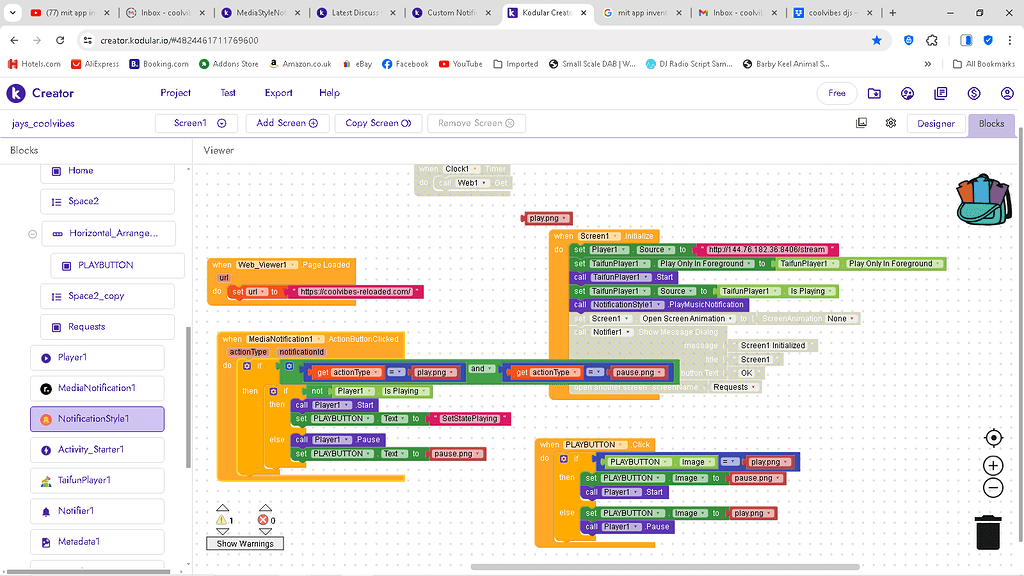Screen dimensions: 1024x576
Task: Select the NotificationStyle1 component
Action: click(97, 419)
